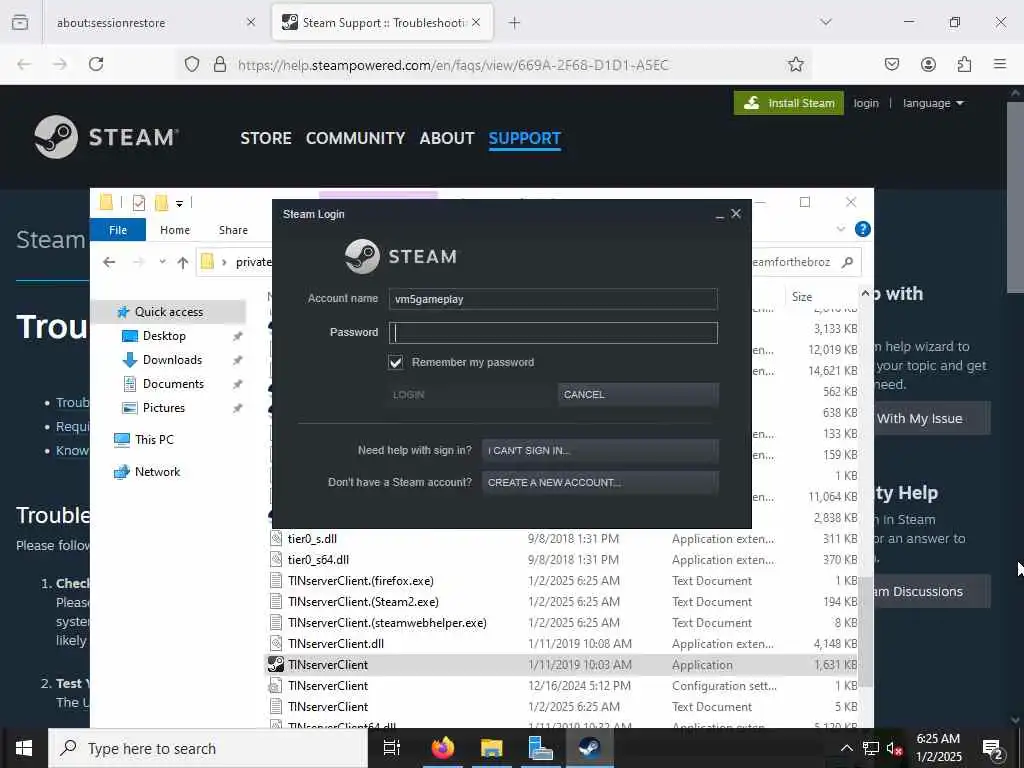Select TINserverClient.(steamwebhelper.exe) file
Screen dimensions: 1024x768
(387, 622)
